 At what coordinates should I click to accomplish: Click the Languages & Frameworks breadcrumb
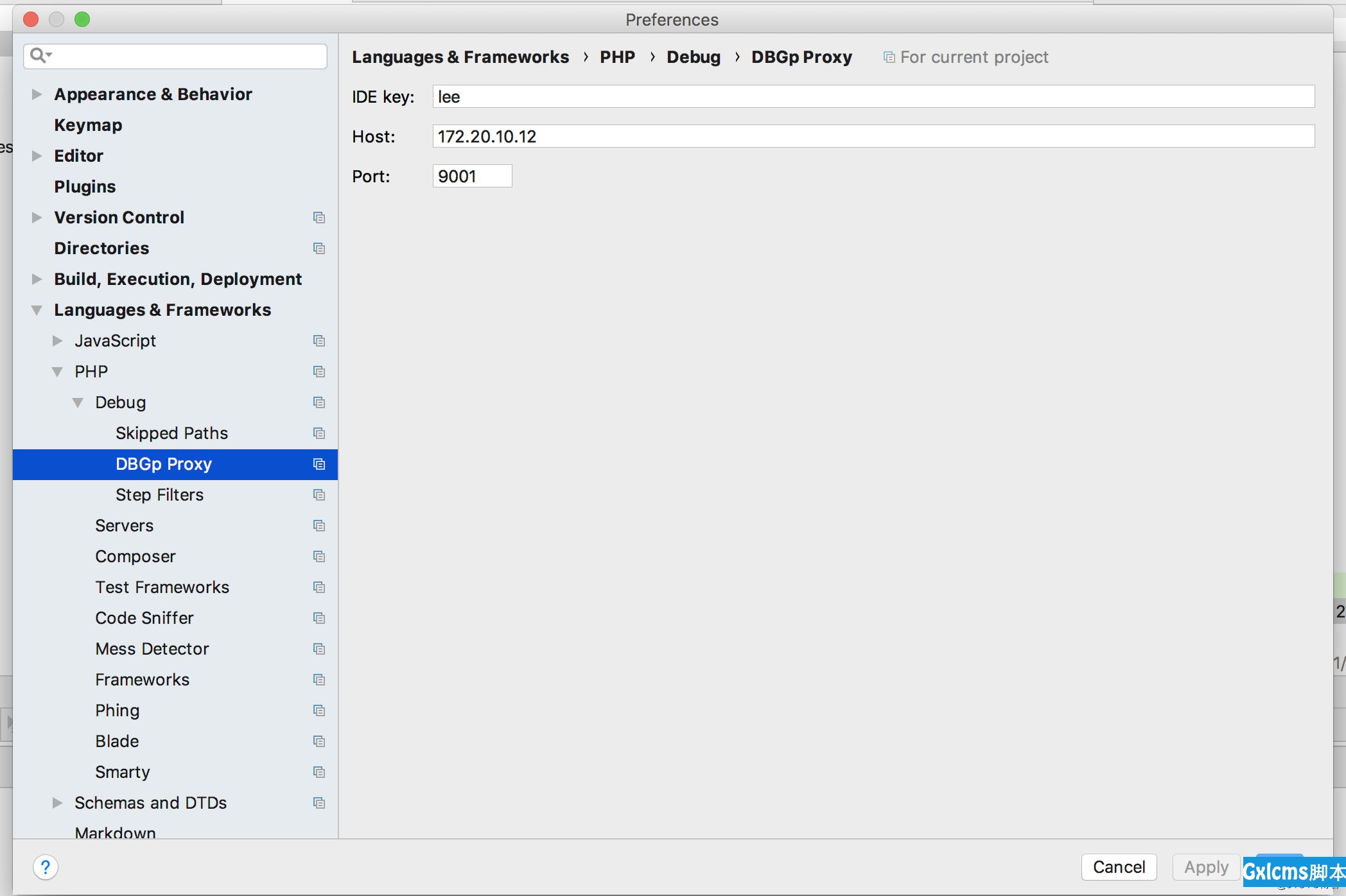point(460,57)
